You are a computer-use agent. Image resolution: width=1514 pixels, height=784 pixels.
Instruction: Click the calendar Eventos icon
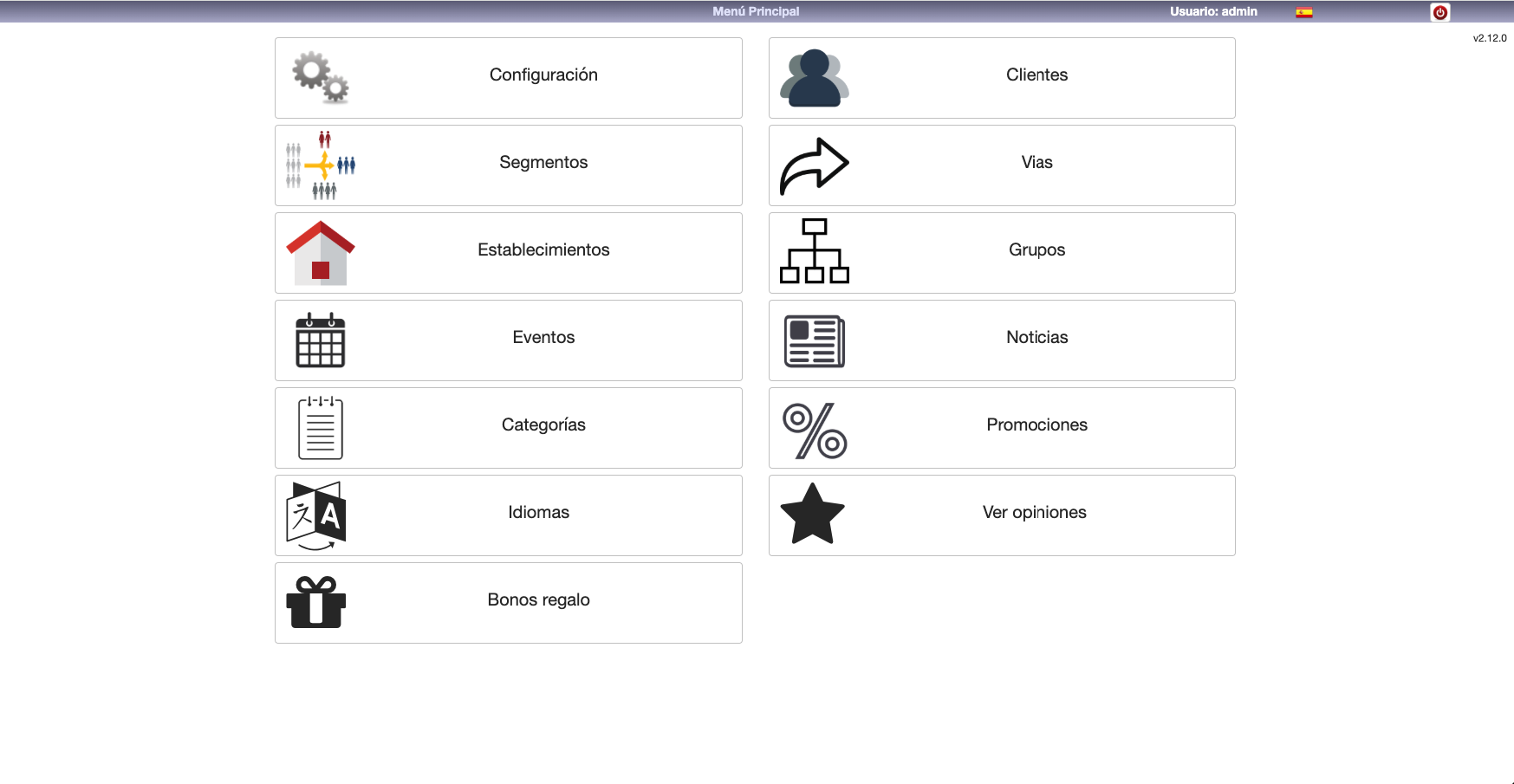coord(321,340)
